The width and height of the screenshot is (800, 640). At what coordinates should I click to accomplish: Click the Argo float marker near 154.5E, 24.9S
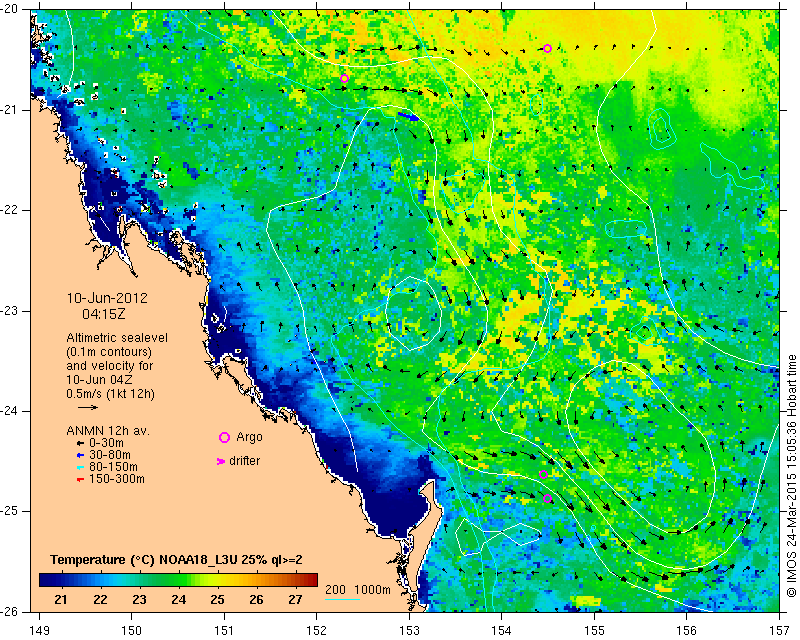pyautogui.click(x=547, y=499)
